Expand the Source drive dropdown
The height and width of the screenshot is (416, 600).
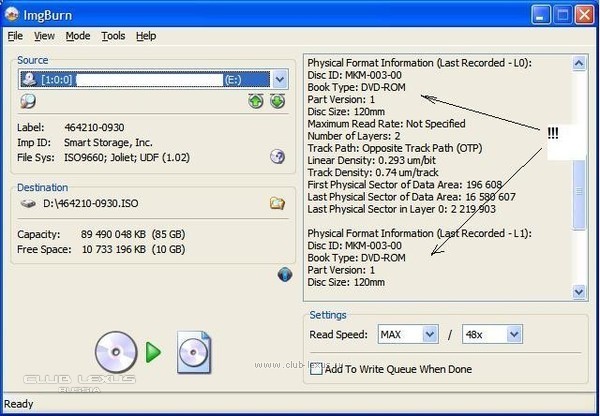(x=279, y=79)
